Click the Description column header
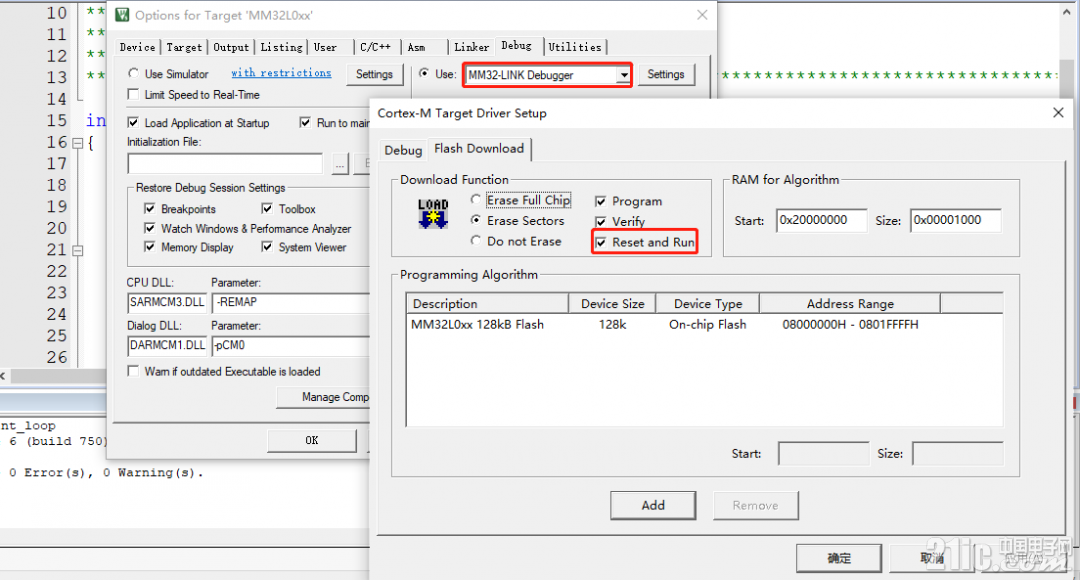Image resolution: width=1080 pixels, height=580 pixels. [x=488, y=304]
